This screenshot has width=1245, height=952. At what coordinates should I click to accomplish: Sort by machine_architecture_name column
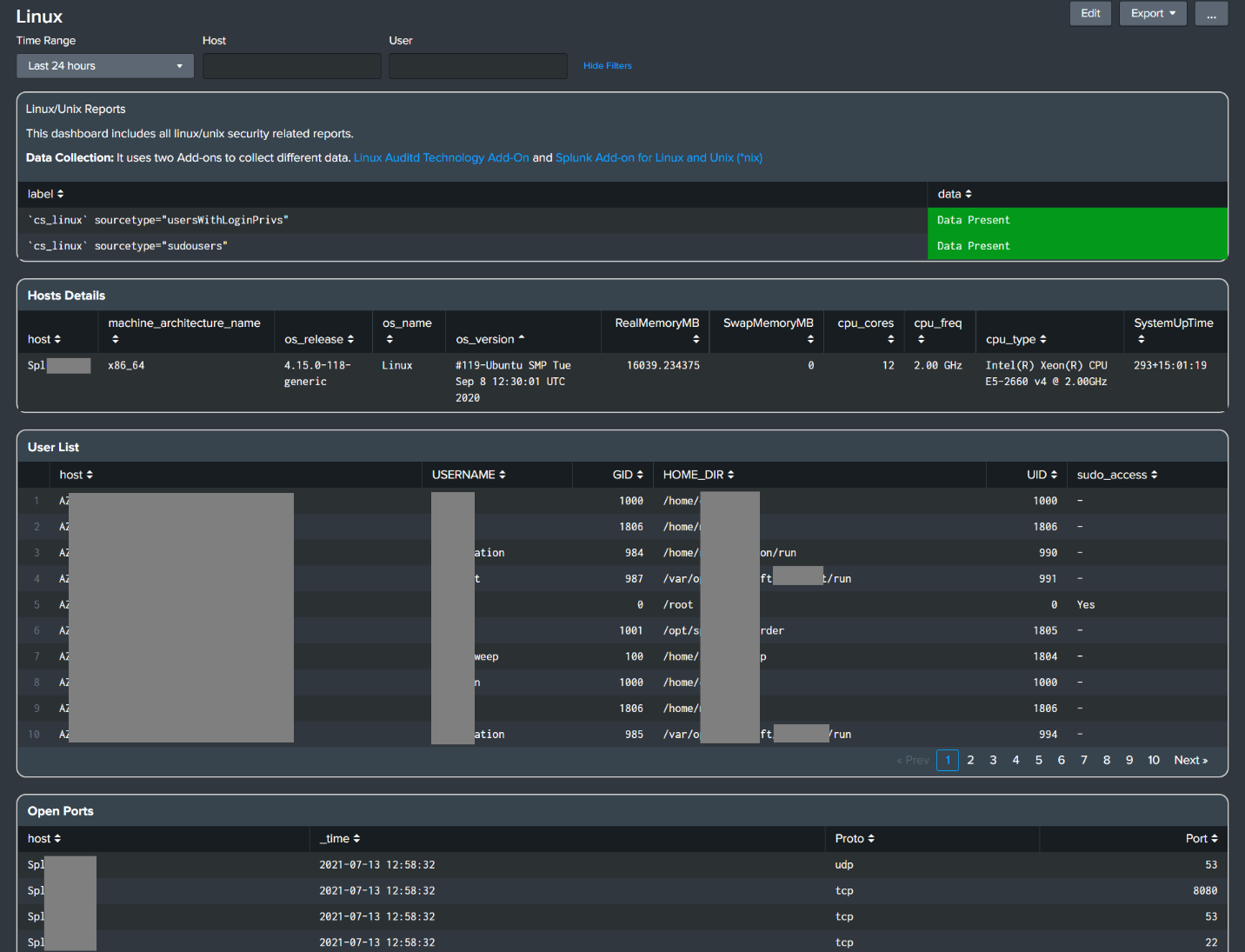(x=184, y=330)
